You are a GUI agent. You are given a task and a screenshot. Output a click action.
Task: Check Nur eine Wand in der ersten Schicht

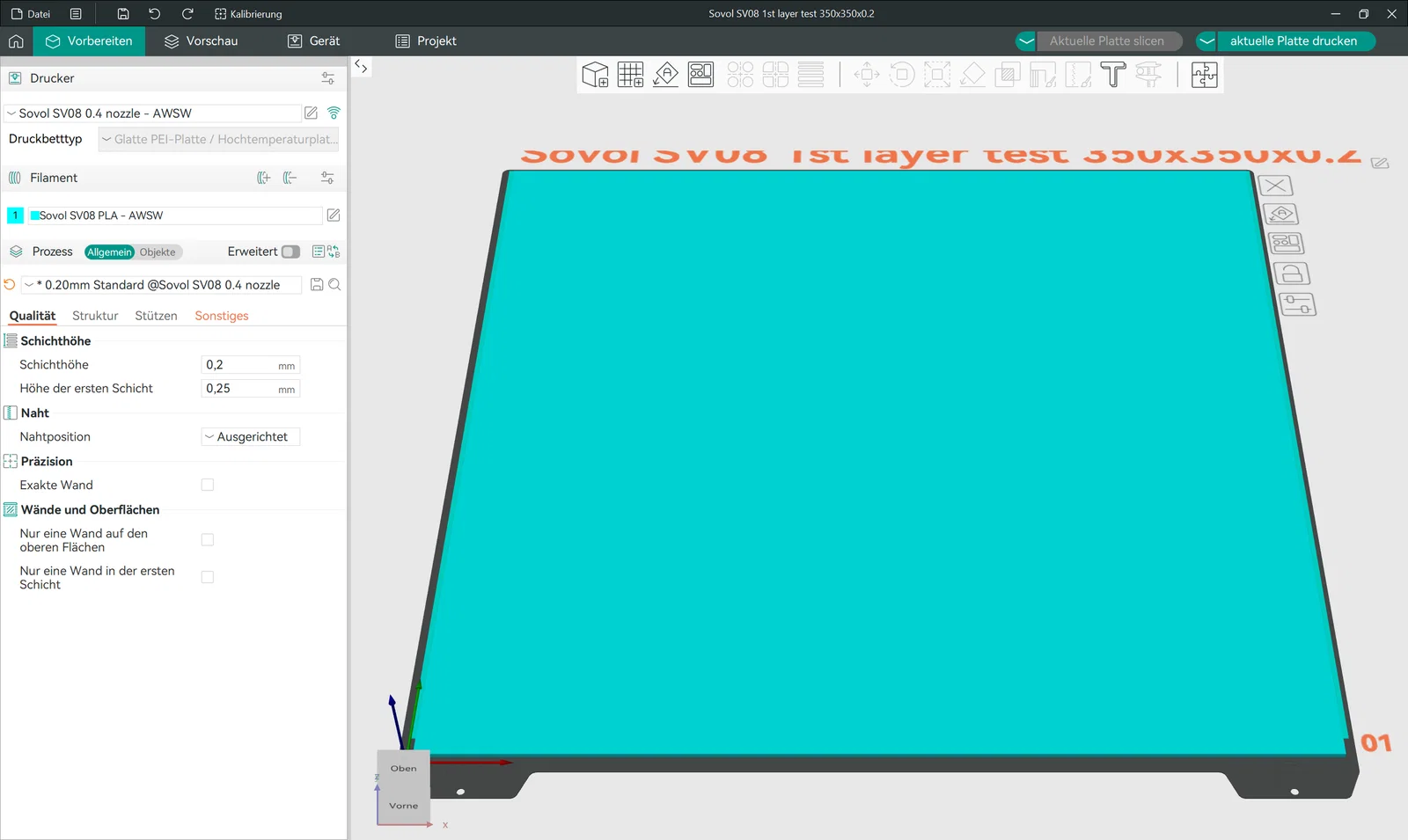click(208, 577)
